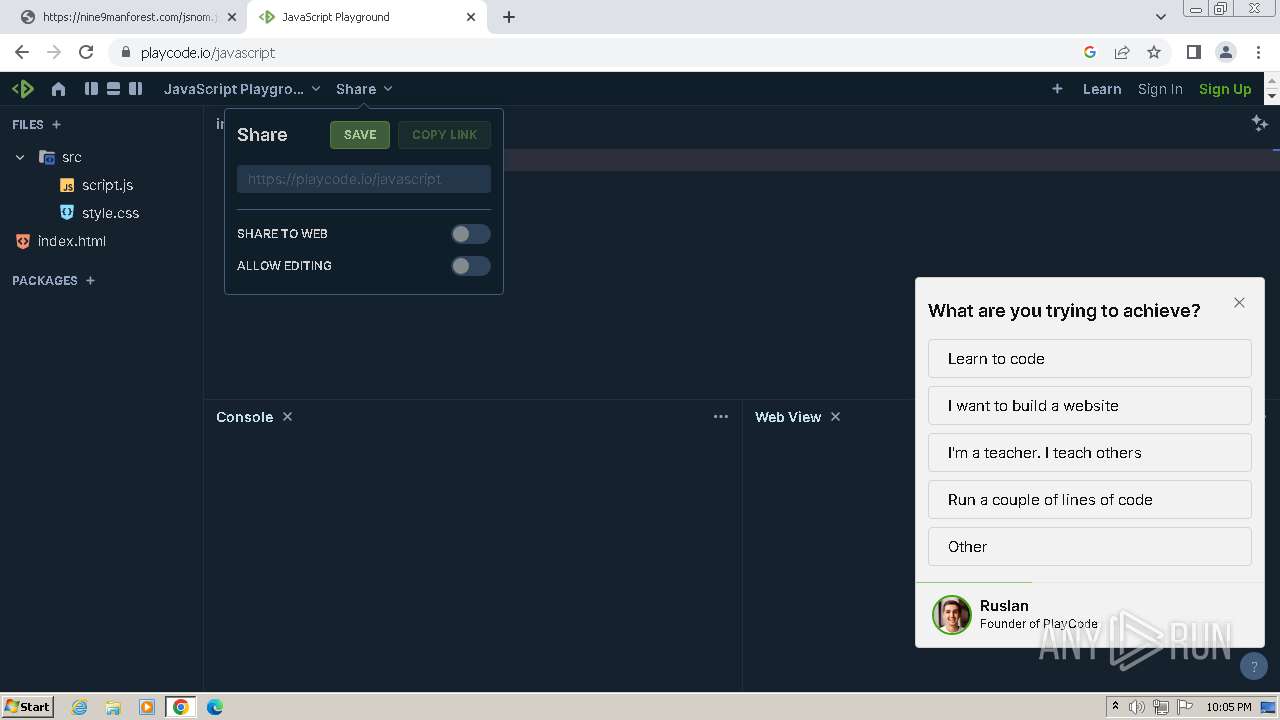Choose 'Run a couple of lines of code'
Screen dimensions: 1280x720
click(1090, 499)
